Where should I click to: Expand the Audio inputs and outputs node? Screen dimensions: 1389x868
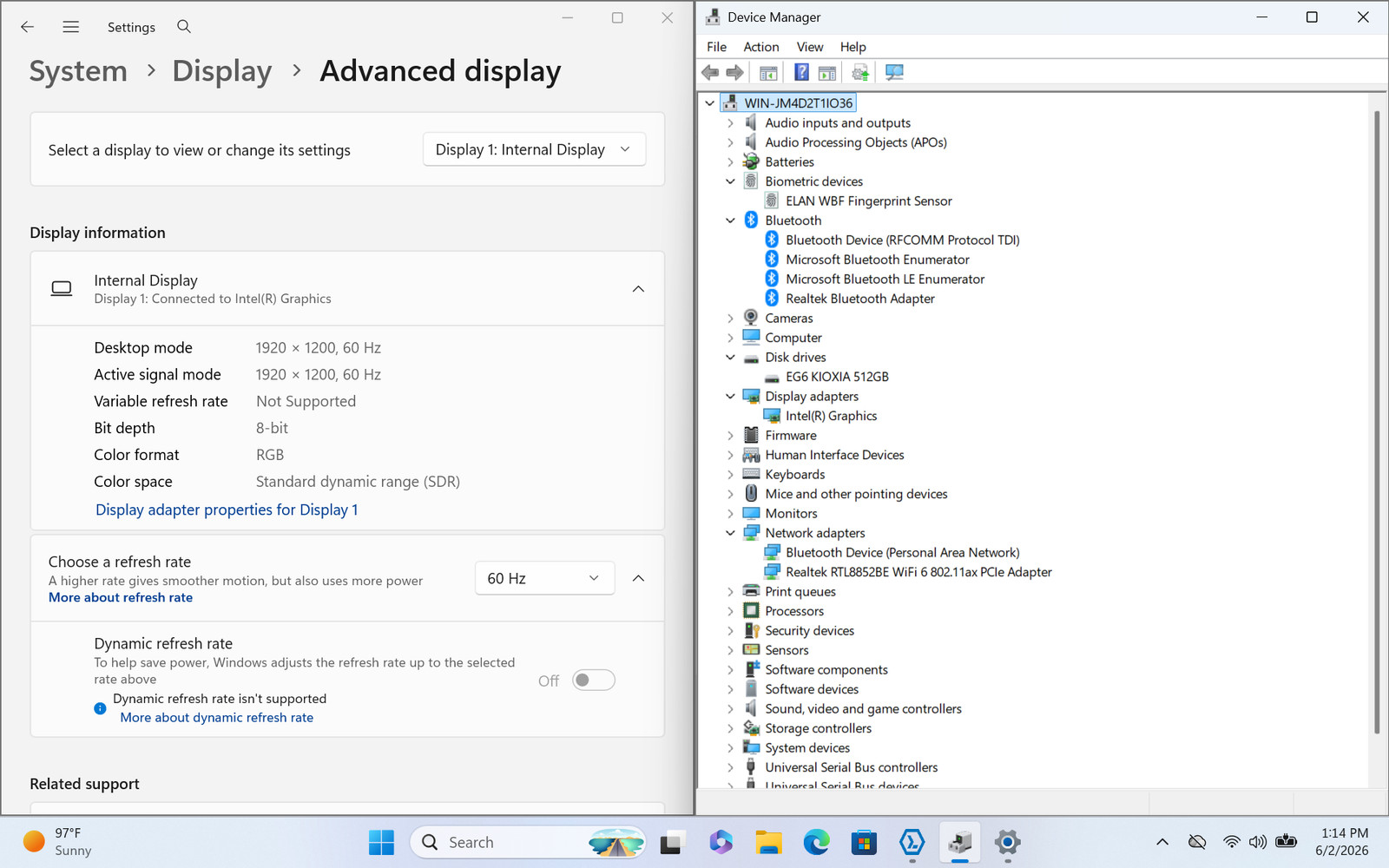[730, 123]
